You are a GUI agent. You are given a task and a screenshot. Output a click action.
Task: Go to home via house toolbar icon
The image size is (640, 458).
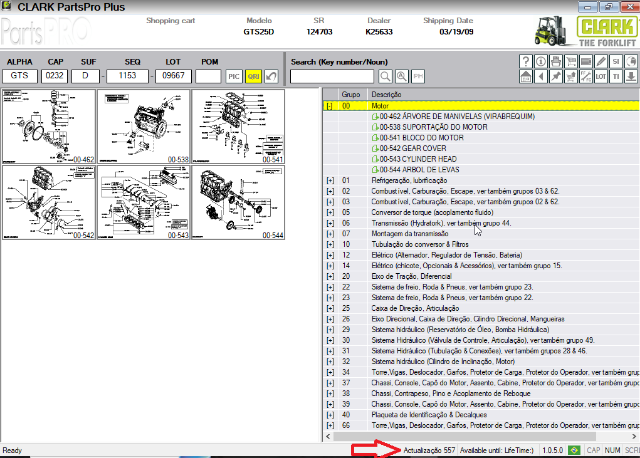point(526,76)
